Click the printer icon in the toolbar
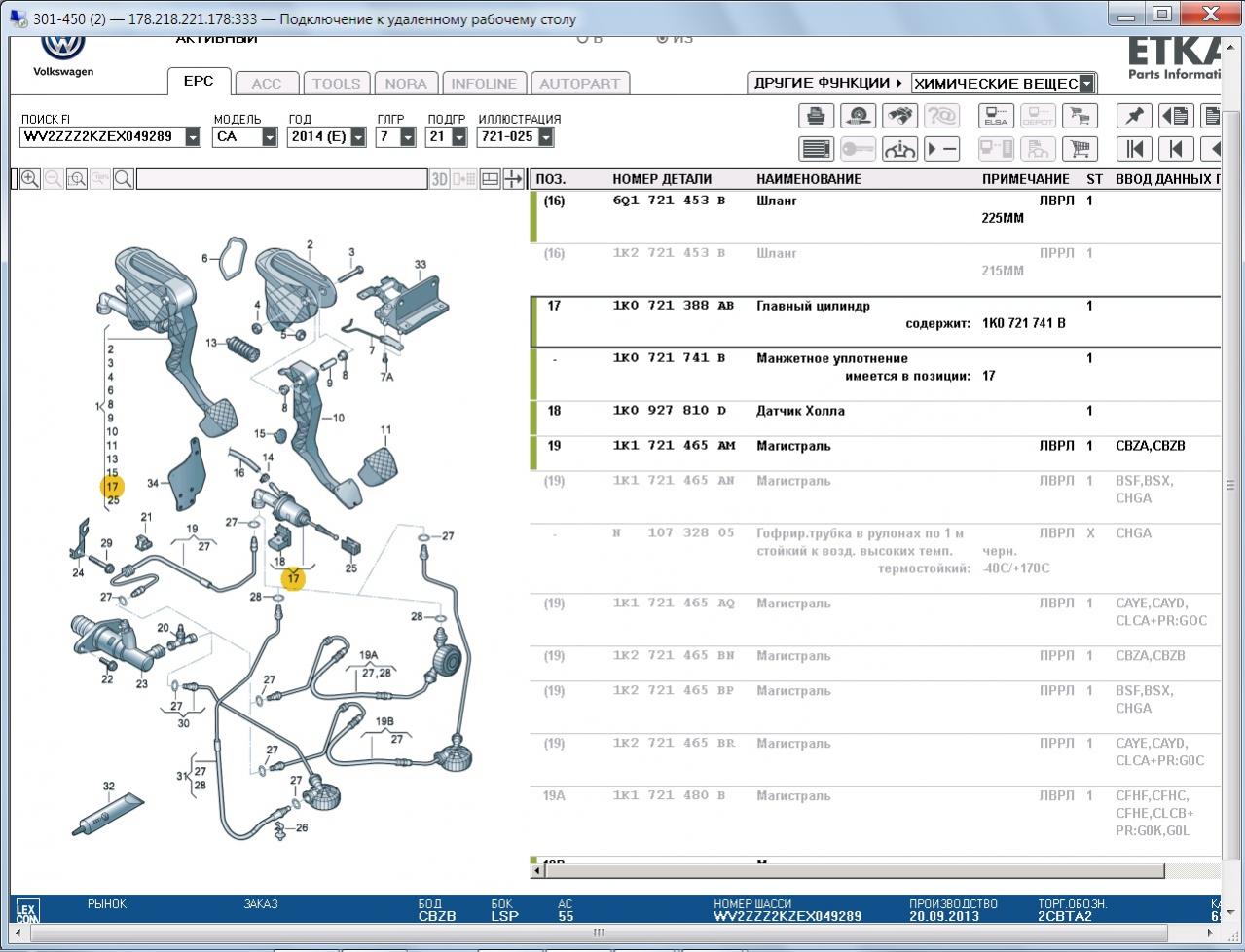The height and width of the screenshot is (952, 1245). pyautogui.click(x=816, y=116)
